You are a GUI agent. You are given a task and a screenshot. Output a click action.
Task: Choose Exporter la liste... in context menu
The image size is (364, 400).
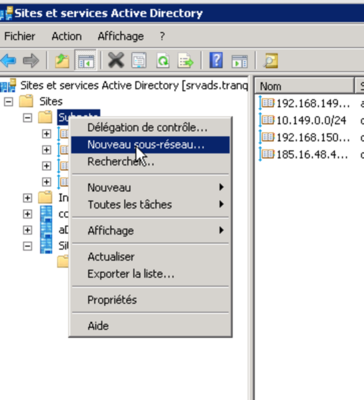click(150, 274)
